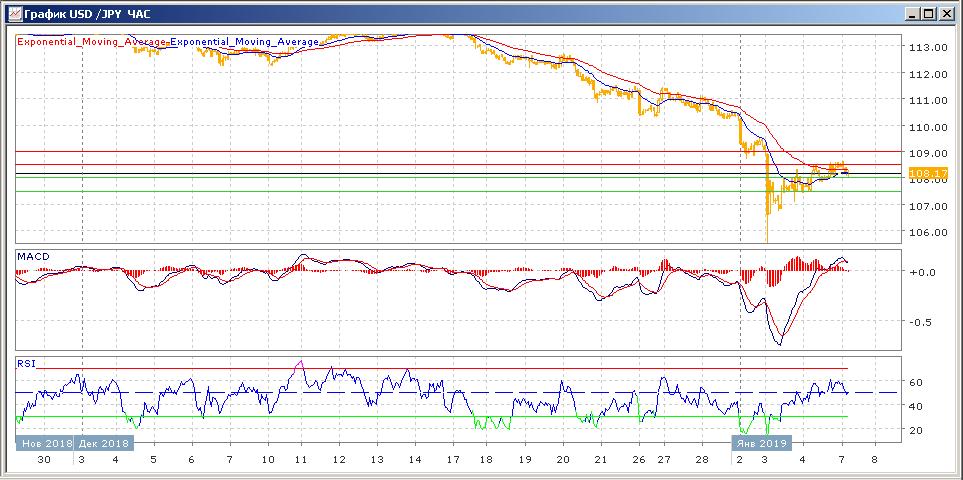The width and height of the screenshot is (963, 480).
Task: Click the 112.00 price axis label
Action: click(927, 74)
